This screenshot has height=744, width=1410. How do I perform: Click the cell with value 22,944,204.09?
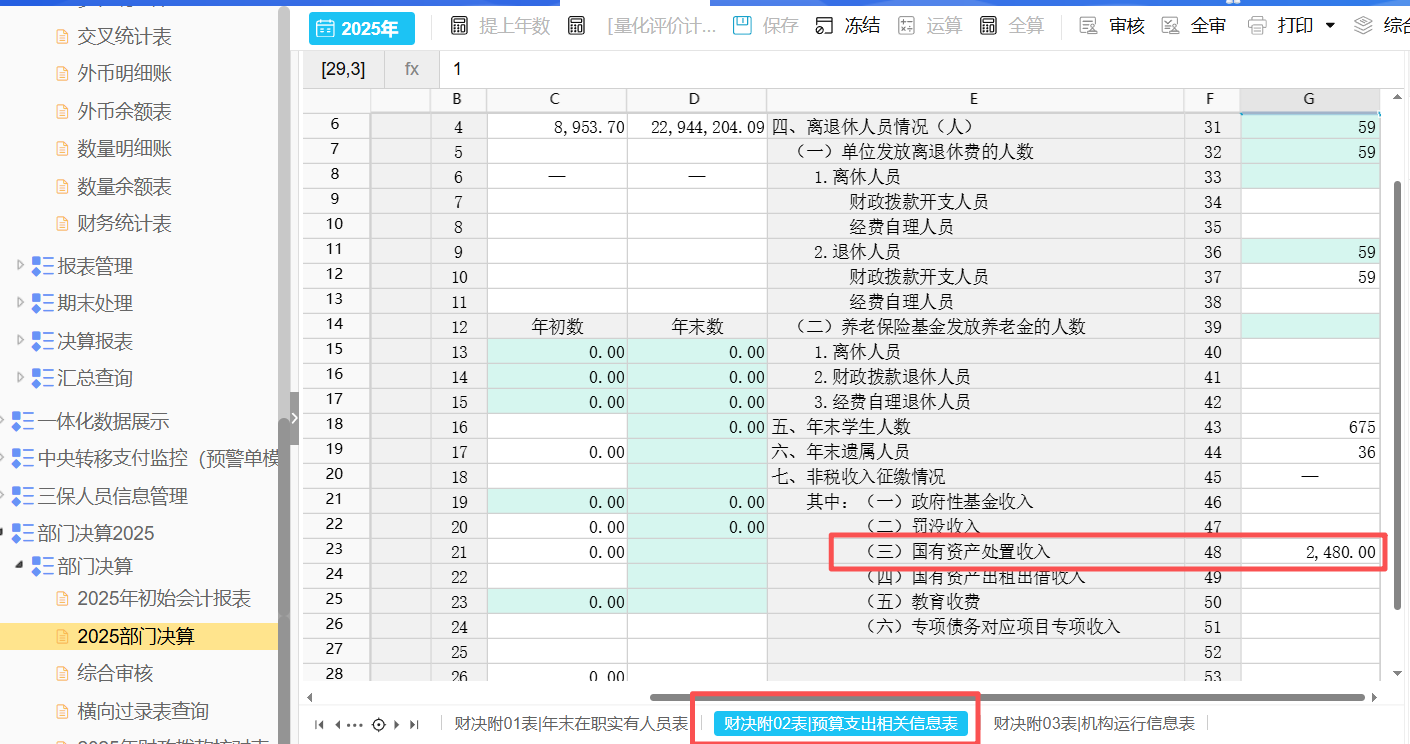click(x=697, y=127)
